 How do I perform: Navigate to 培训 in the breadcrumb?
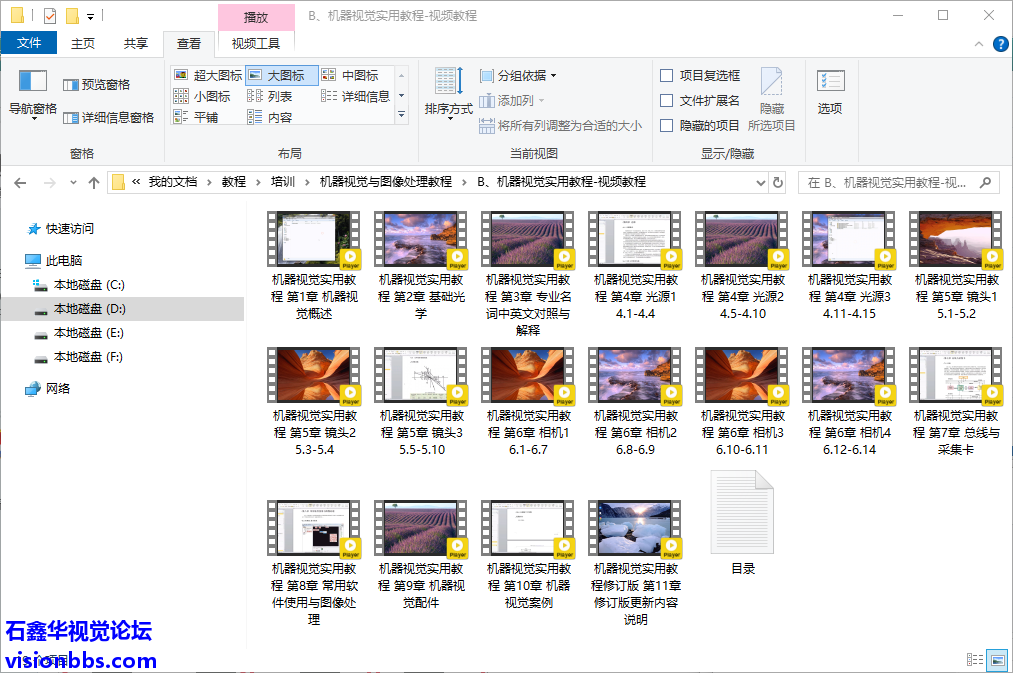283,182
